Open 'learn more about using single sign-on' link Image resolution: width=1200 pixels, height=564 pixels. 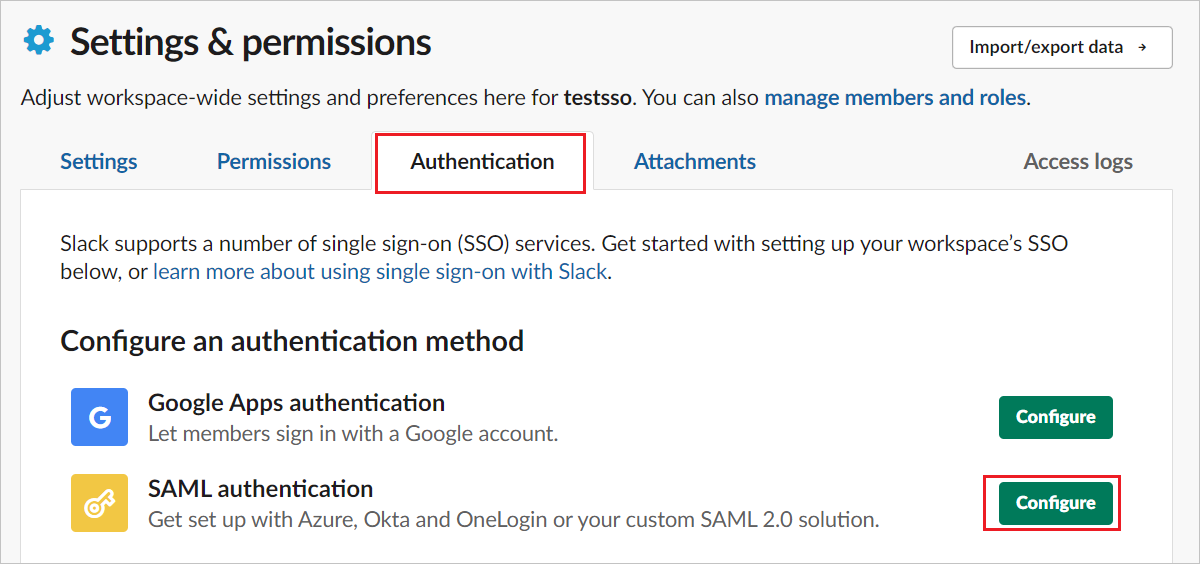380,272
